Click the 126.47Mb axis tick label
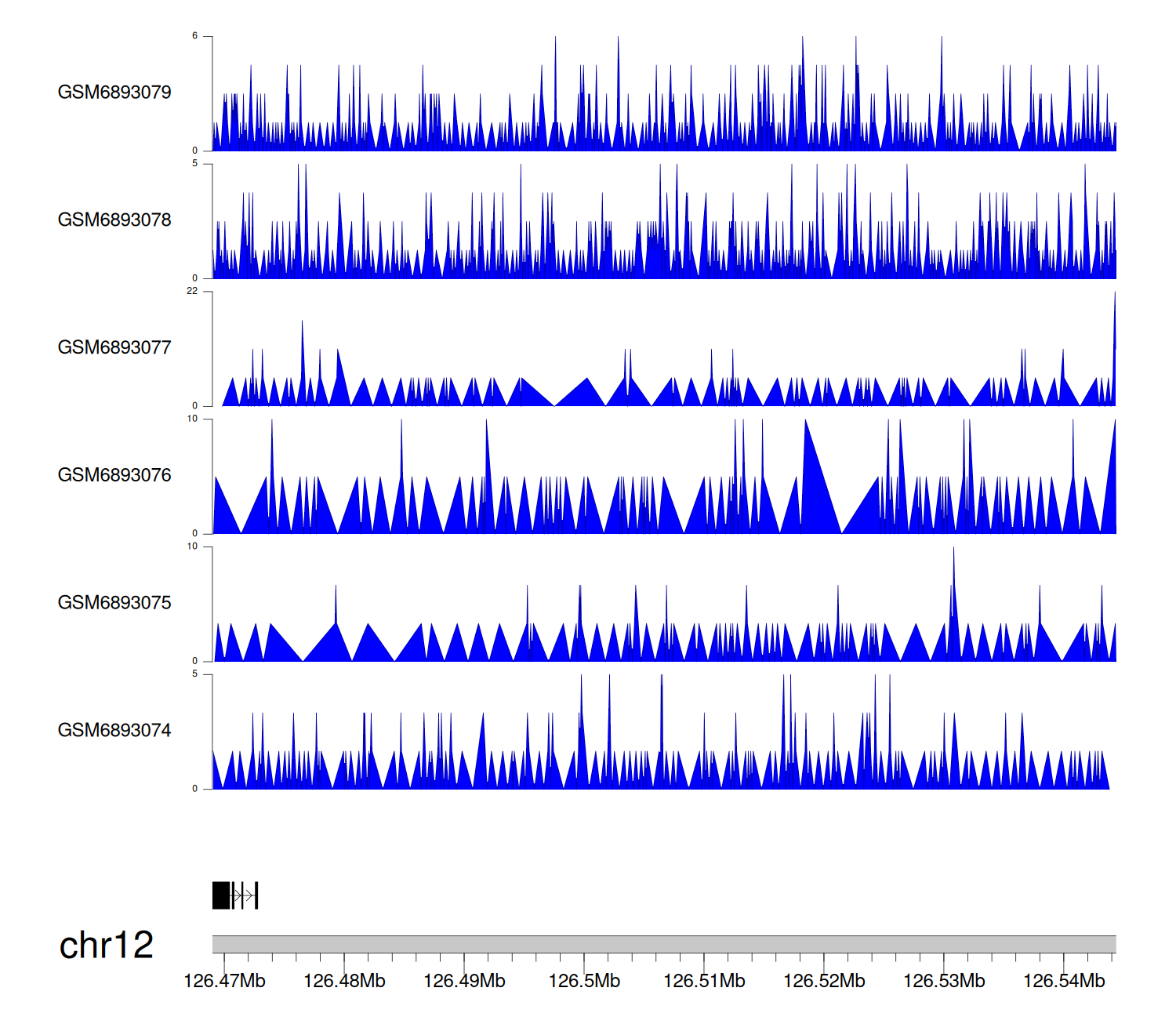 coord(224,981)
